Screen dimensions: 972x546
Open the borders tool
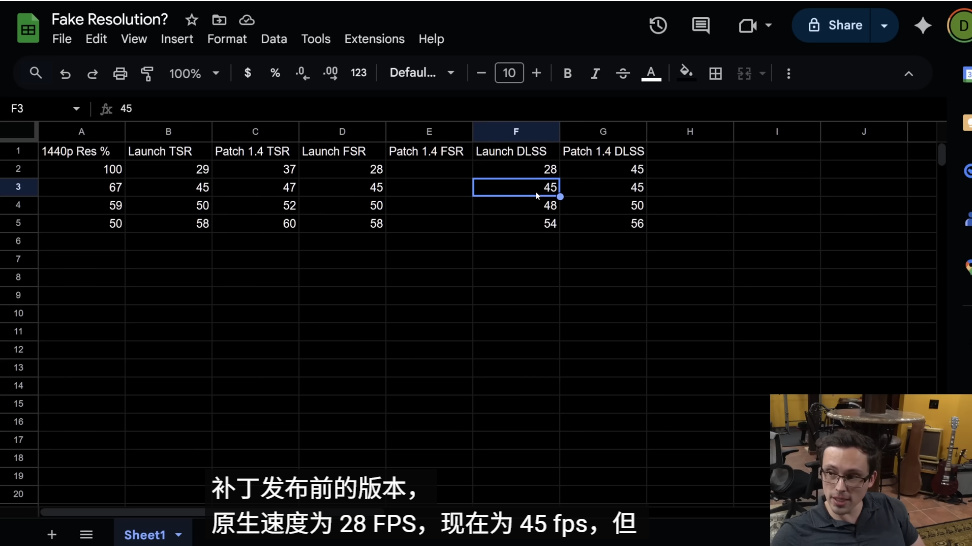(715, 74)
